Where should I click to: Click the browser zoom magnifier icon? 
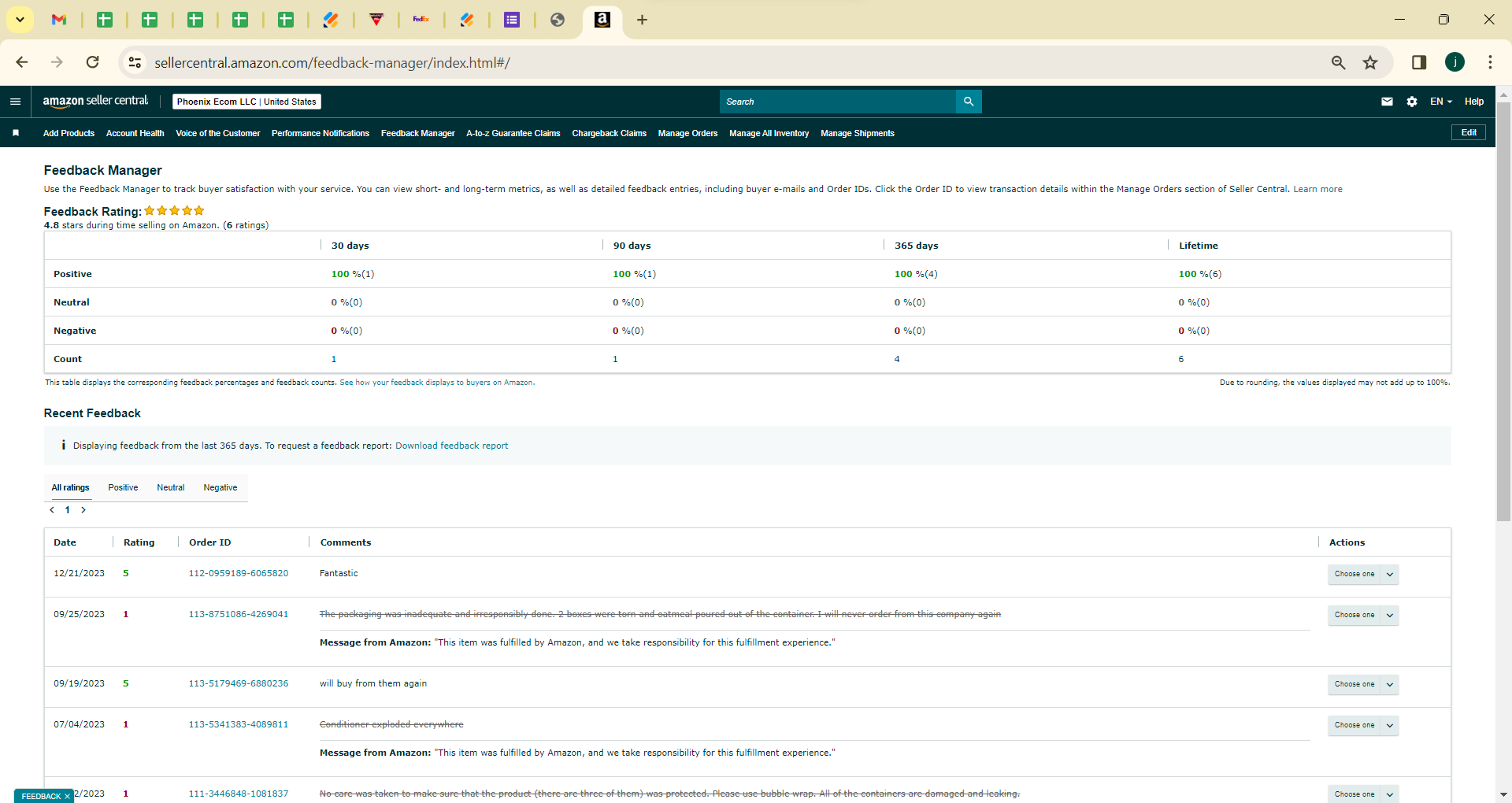1338,62
